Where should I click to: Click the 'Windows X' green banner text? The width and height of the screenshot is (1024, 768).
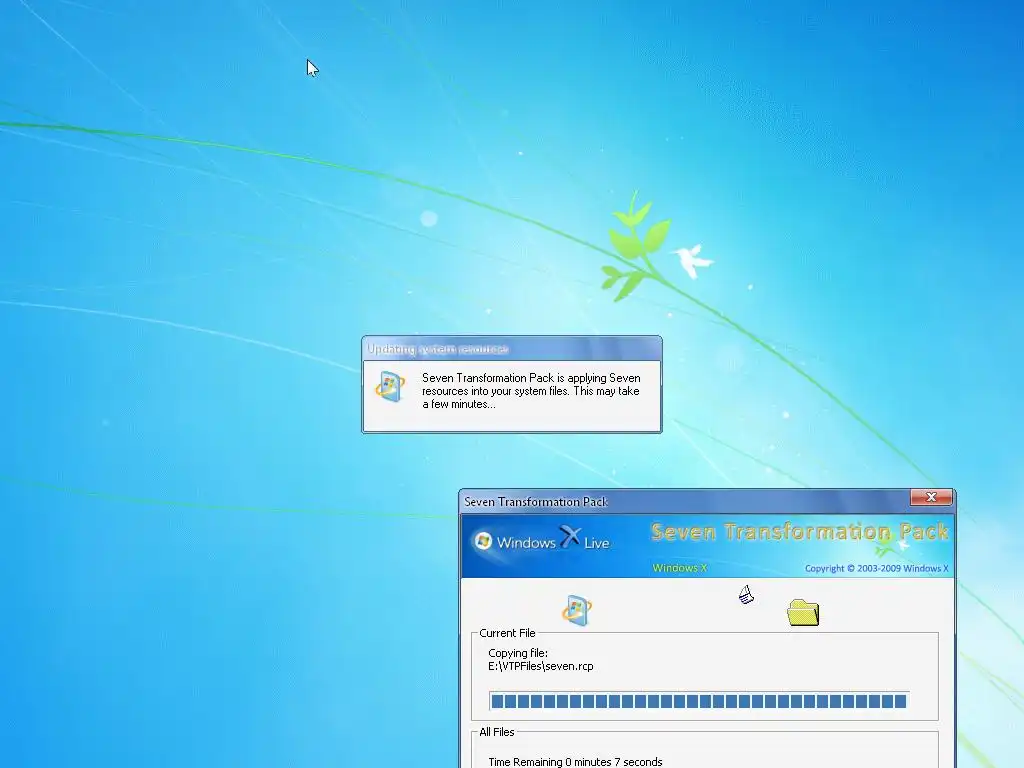[x=680, y=568]
